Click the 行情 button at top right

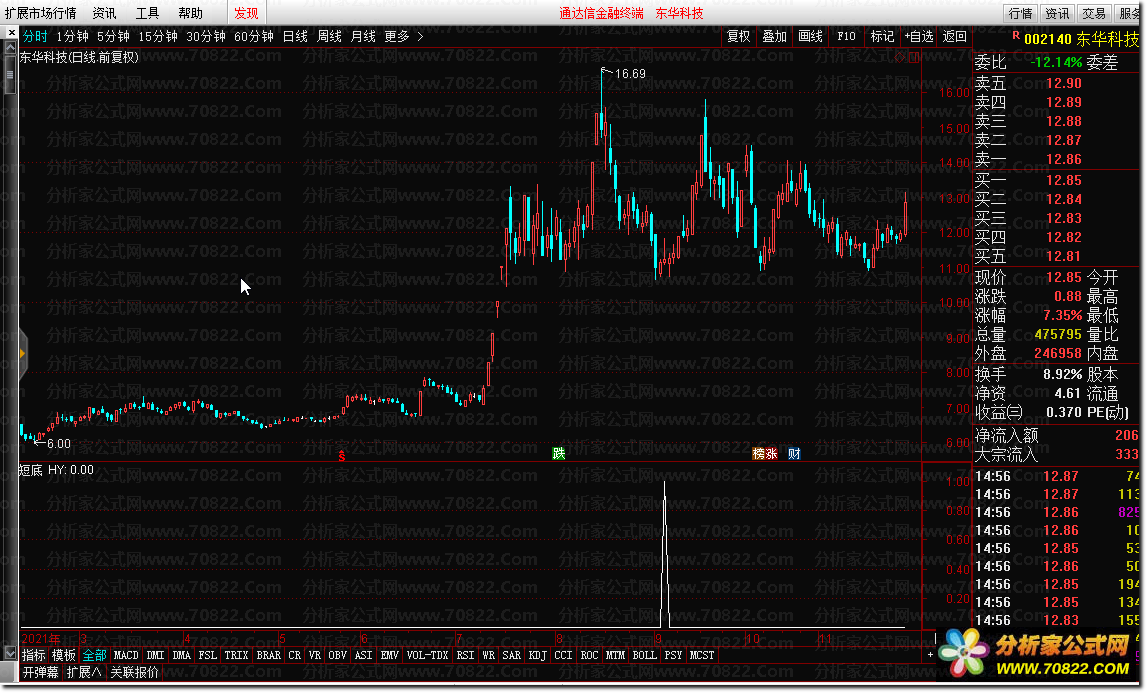1020,13
